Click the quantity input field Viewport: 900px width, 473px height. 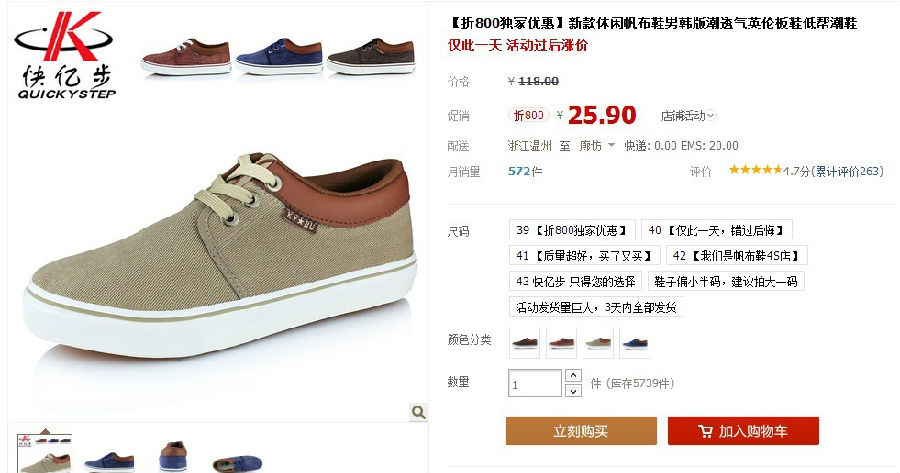pyautogui.click(x=534, y=383)
